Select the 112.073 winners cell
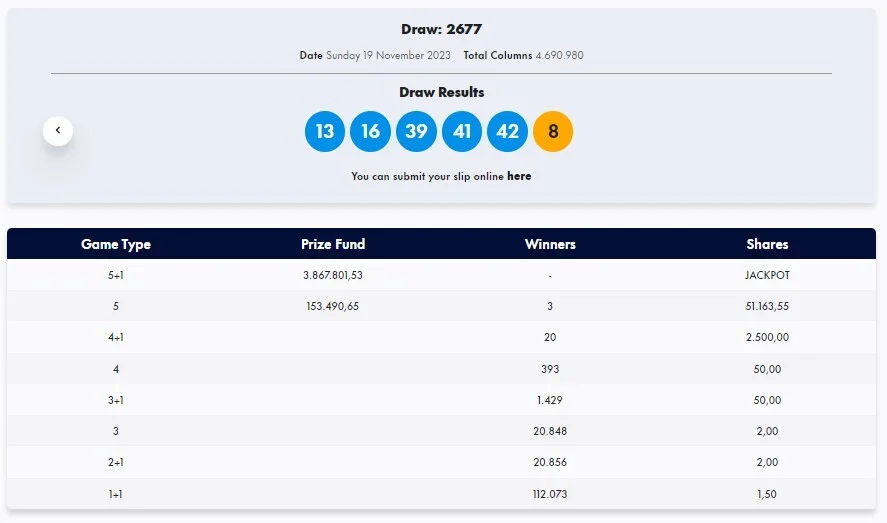887x523 pixels. [550, 493]
